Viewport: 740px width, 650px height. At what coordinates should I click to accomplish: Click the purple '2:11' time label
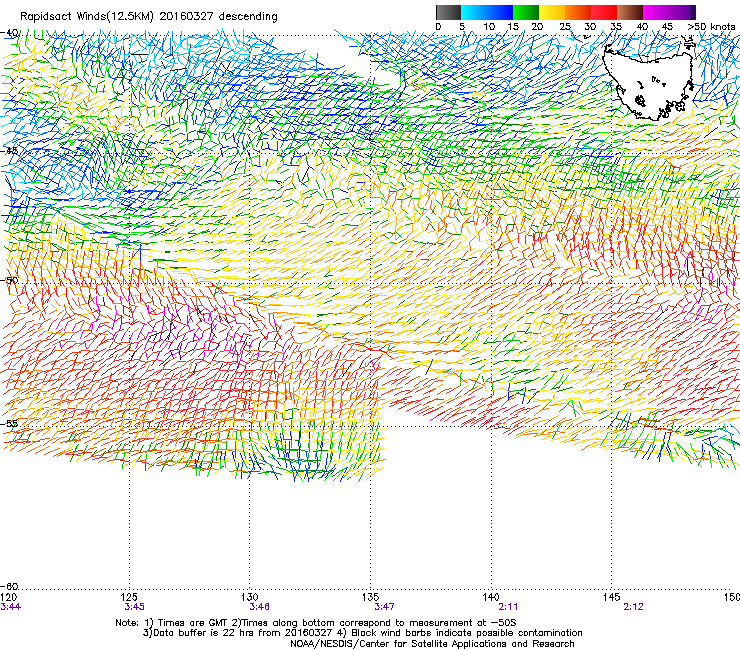click(508, 607)
